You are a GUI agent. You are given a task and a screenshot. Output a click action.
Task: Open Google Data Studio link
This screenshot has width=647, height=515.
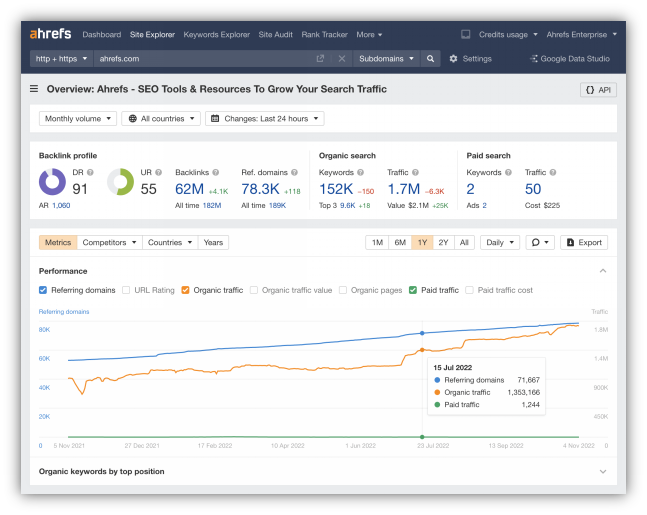tap(570, 59)
